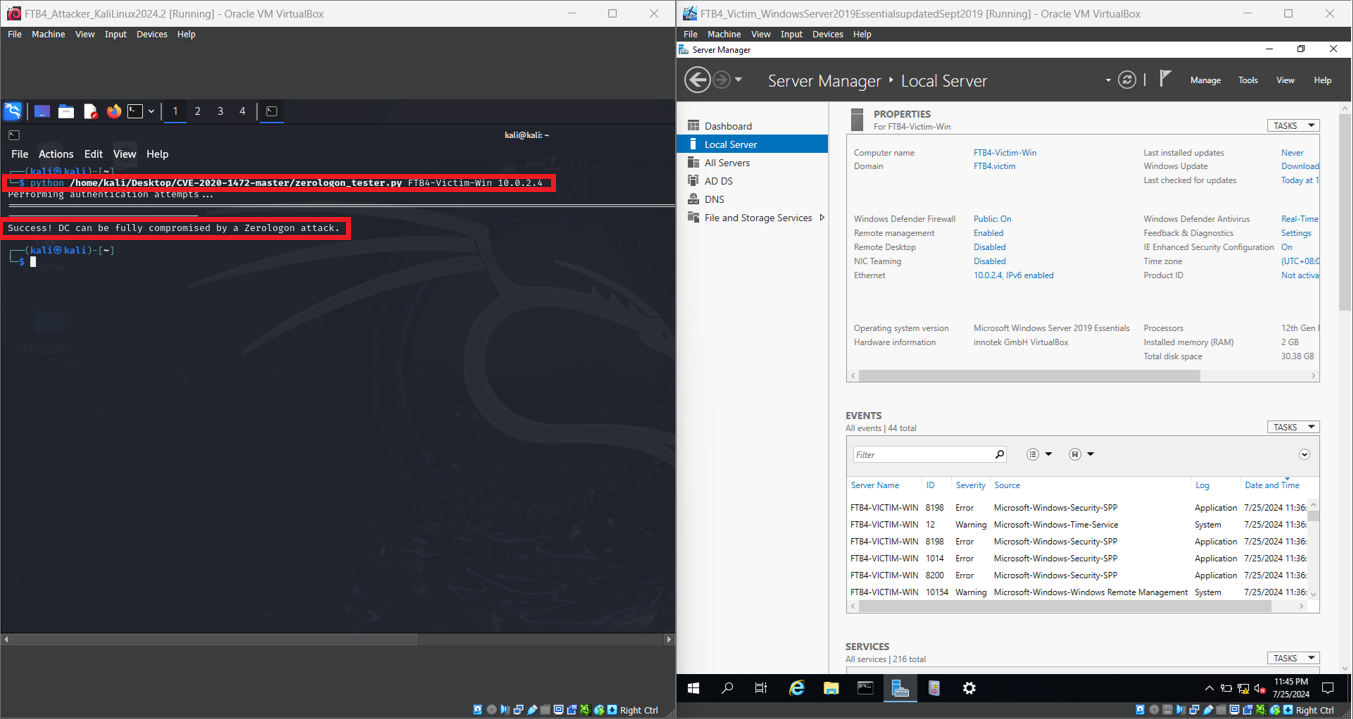Open the Events TASKS dropdown
The image size is (1353, 719).
coord(1293,427)
